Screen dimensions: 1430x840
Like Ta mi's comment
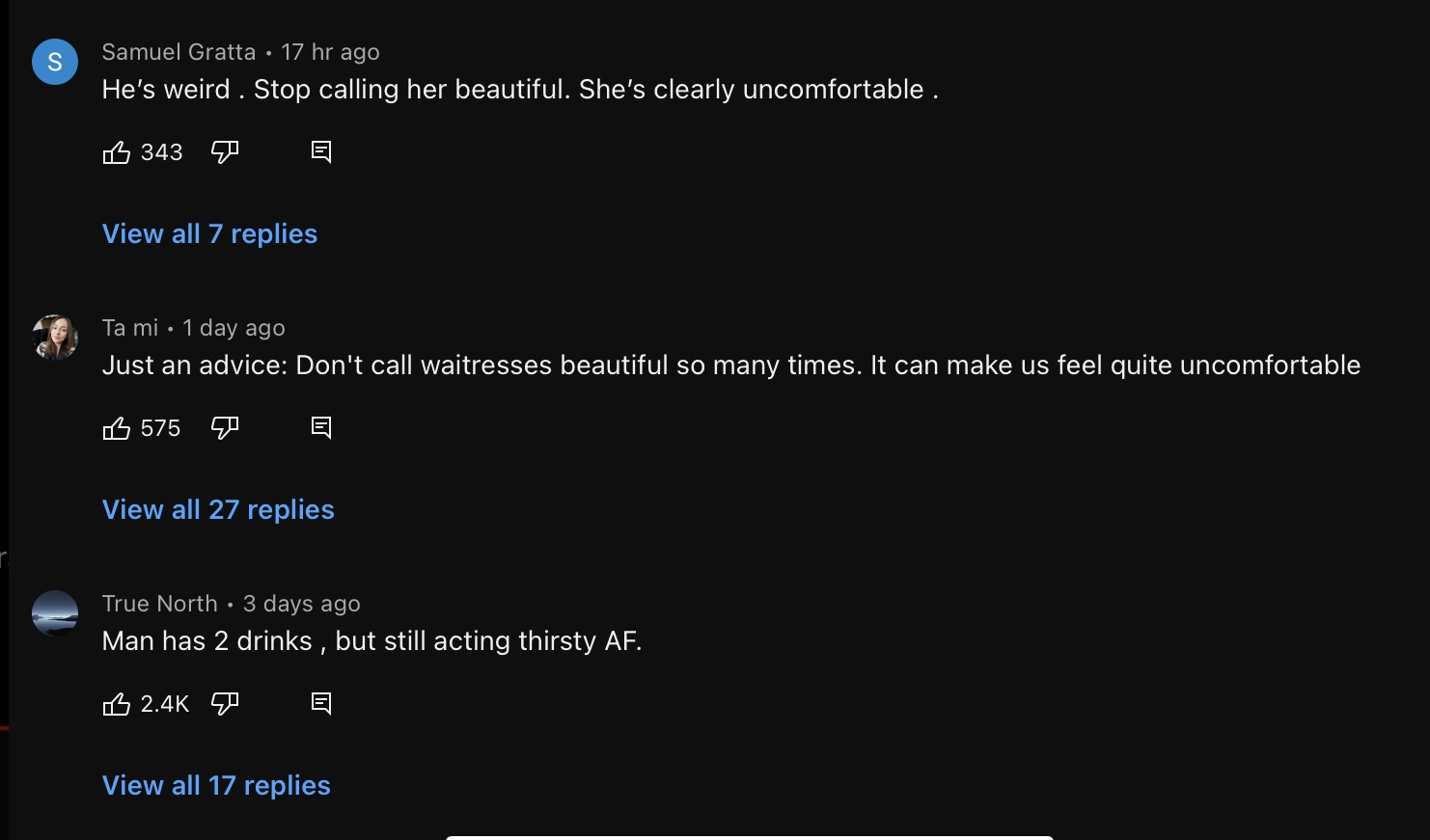coord(117,428)
